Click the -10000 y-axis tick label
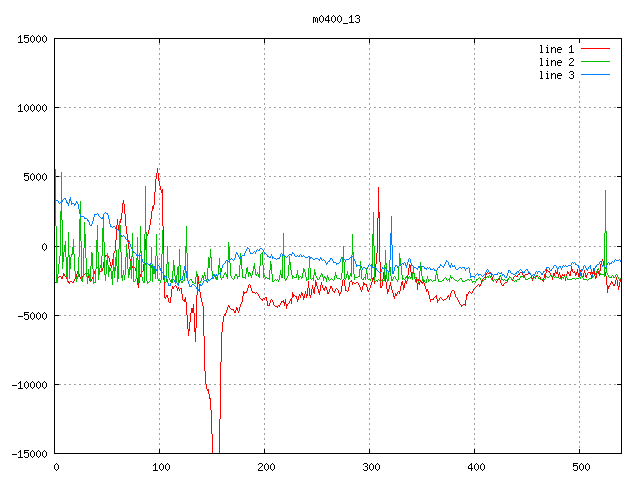The image size is (640, 480). point(28,385)
